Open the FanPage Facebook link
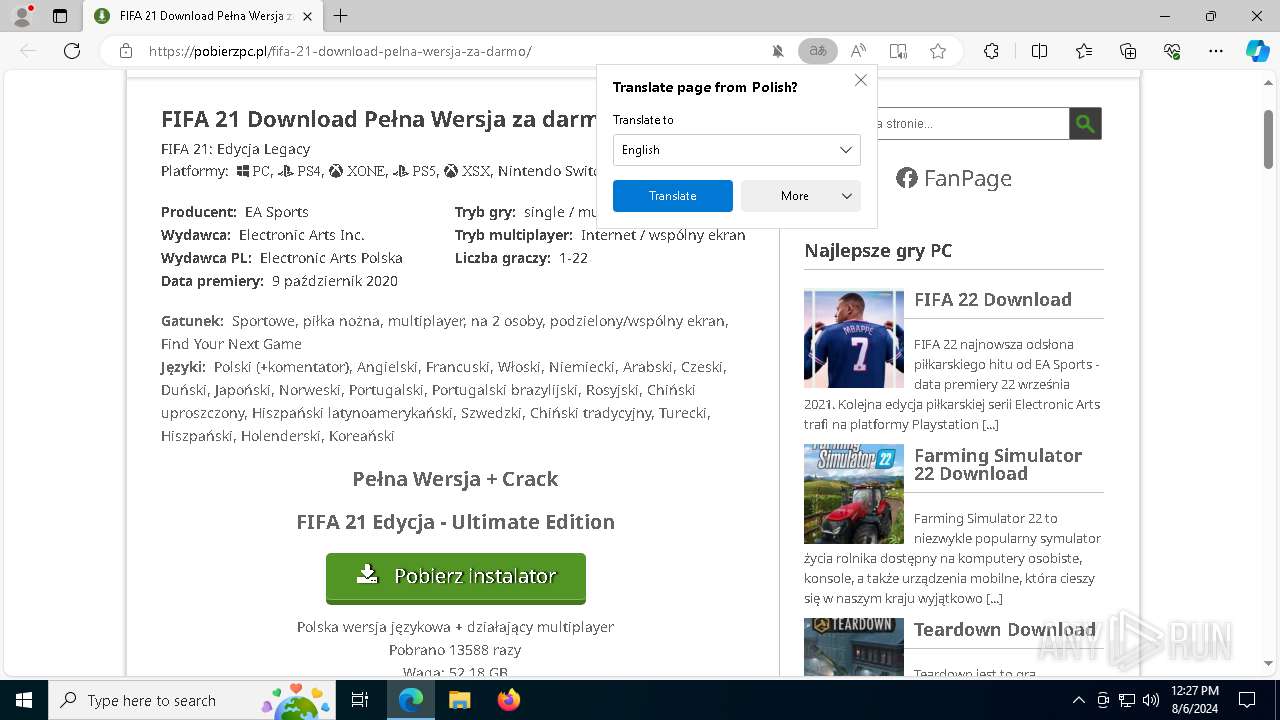This screenshot has width=1280, height=720. point(954,178)
